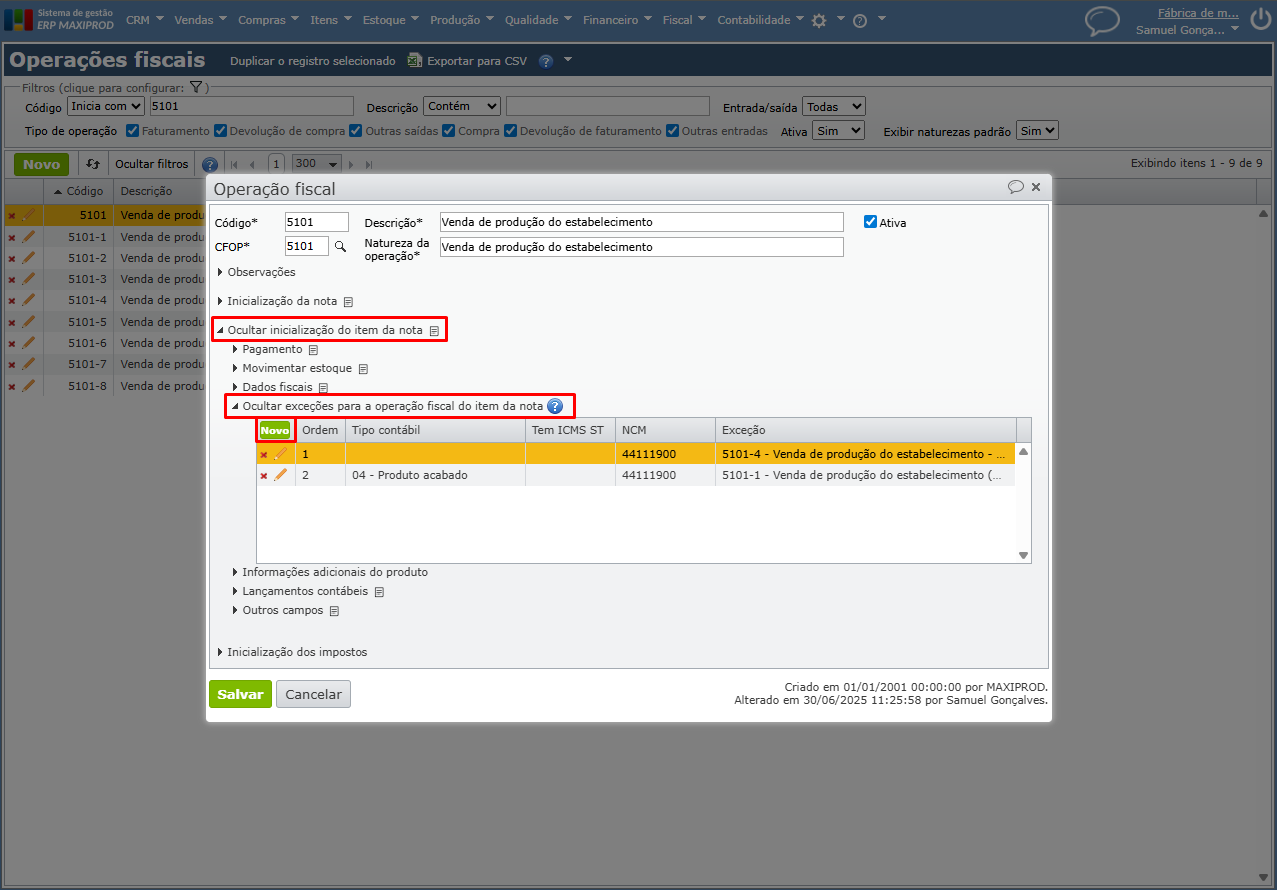Click the filter funnel configuration icon
The width and height of the screenshot is (1277, 890).
click(x=196, y=88)
